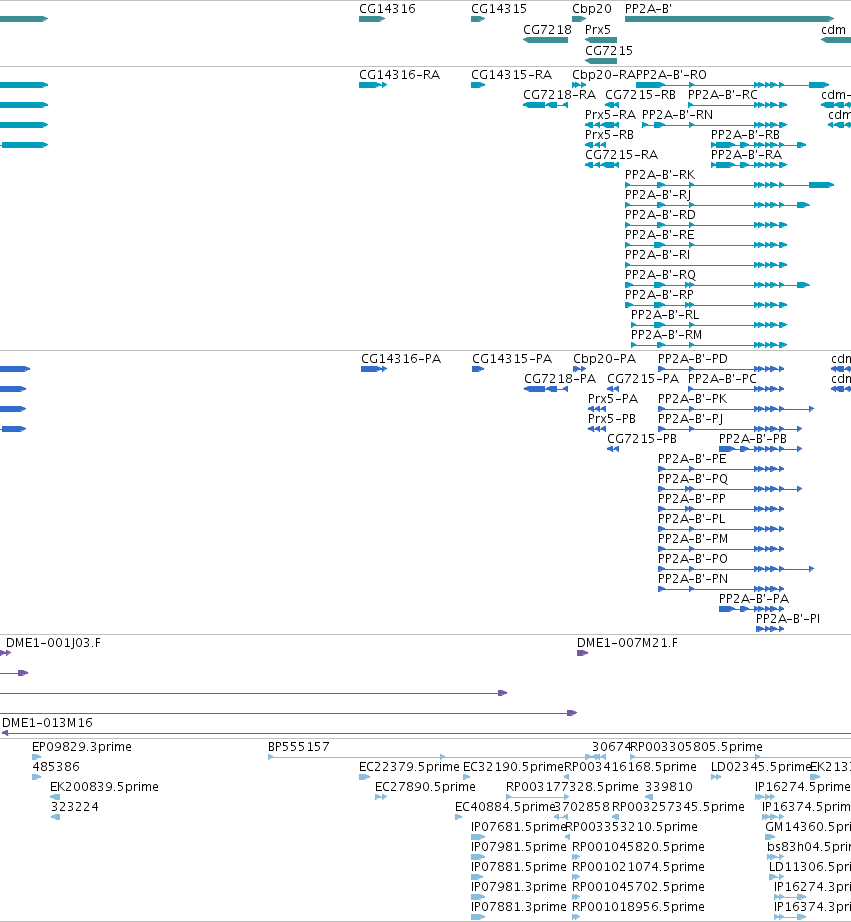851x922 pixels.
Task: Select the RP001045820.5prime feature label
Action: [638, 847]
